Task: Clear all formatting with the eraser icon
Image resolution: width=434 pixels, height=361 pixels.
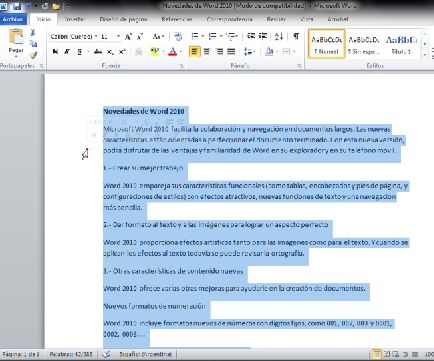Action: tap(178, 37)
